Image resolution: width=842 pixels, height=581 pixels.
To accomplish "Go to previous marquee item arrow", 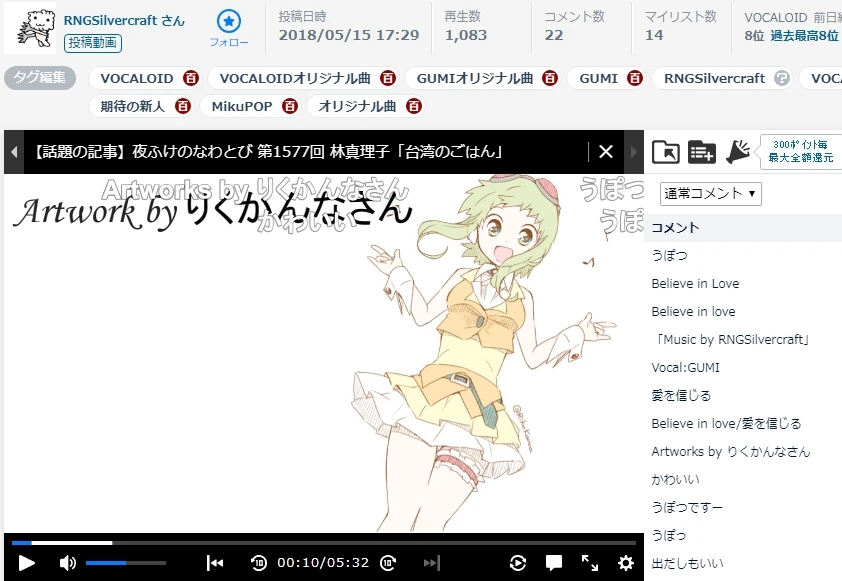I will pyautogui.click(x=13, y=152).
